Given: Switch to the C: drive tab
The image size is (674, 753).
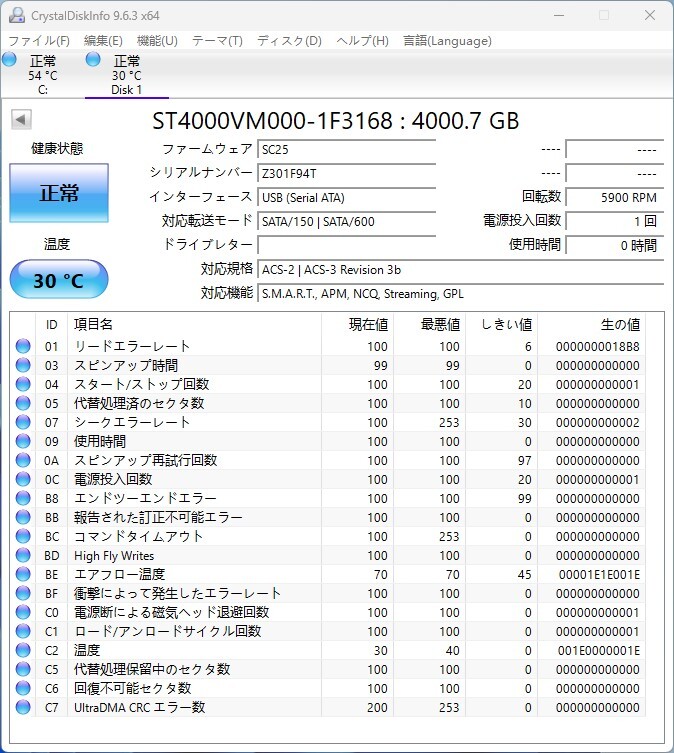Looking at the screenshot, I should pos(42,74).
